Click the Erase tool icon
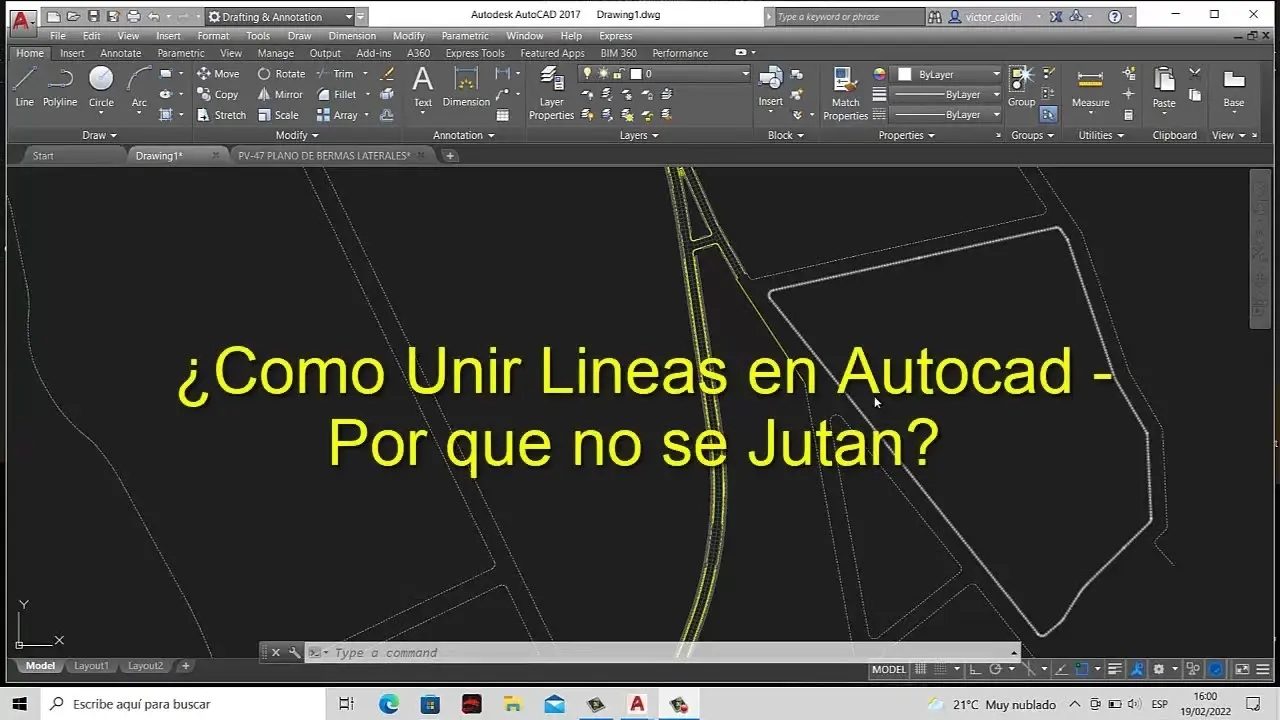 click(387, 74)
